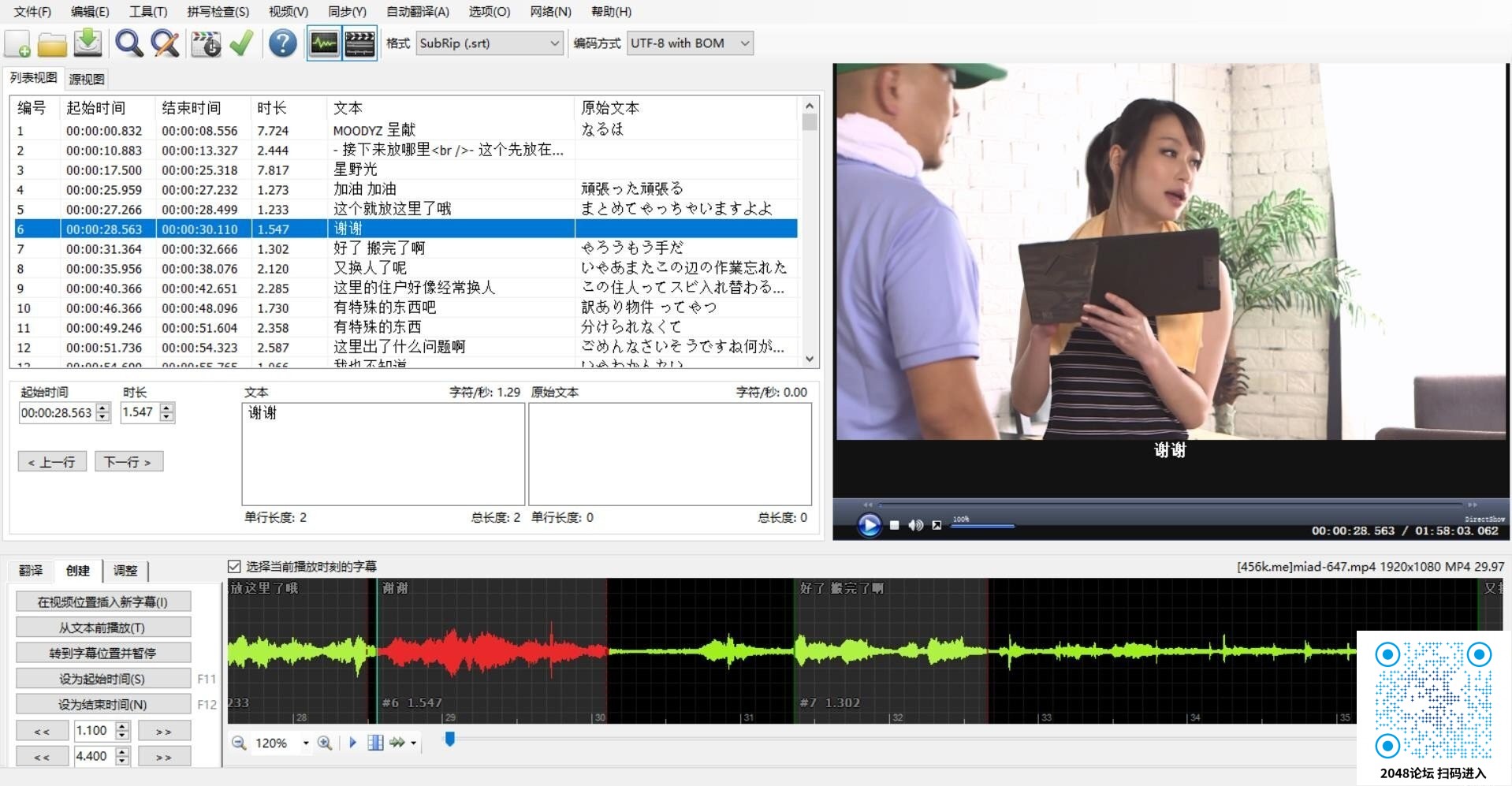This screenshot has height=786, width=1512.
Task: Increase the 1.100 seconds spinner
Action: [x=122, y=726]
